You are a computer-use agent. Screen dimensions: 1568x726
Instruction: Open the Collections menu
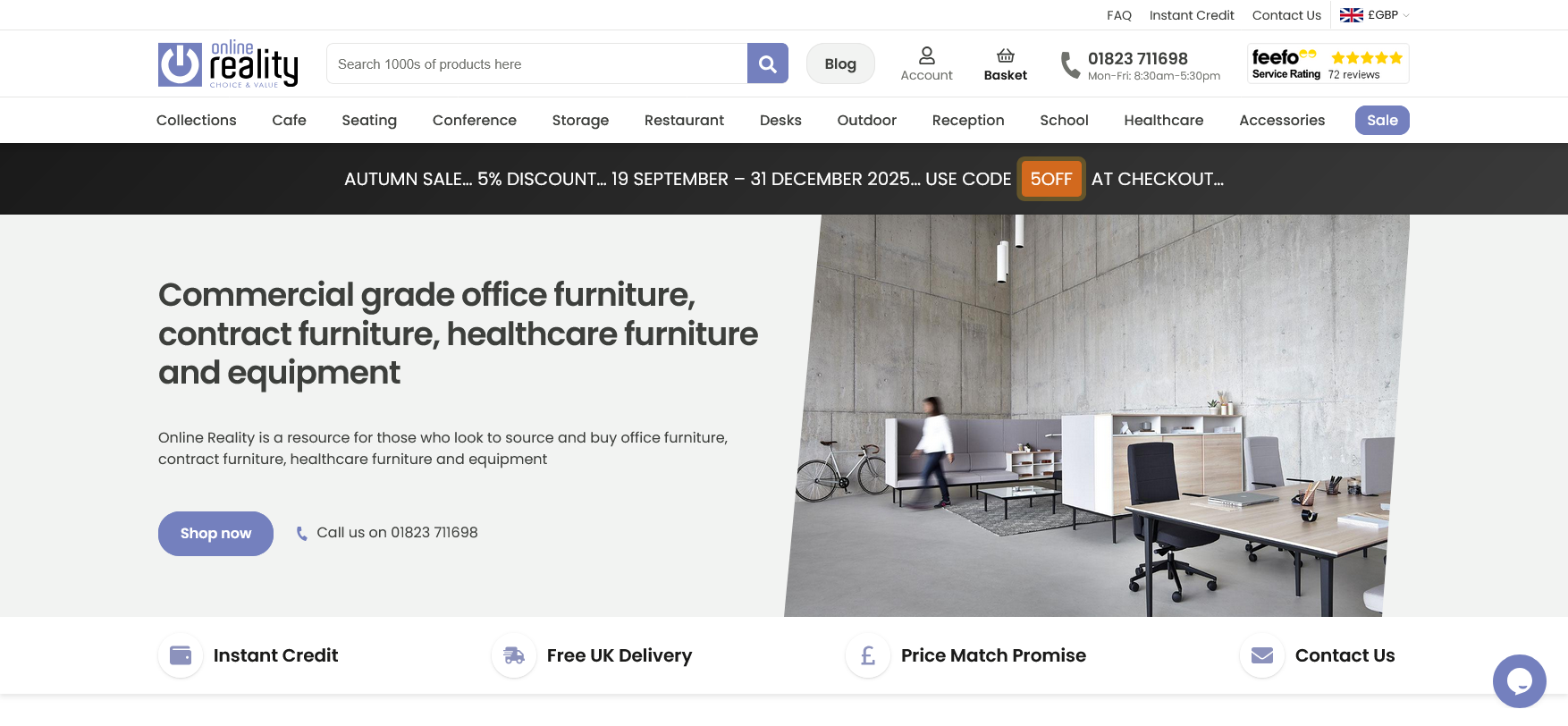point(197,120)
